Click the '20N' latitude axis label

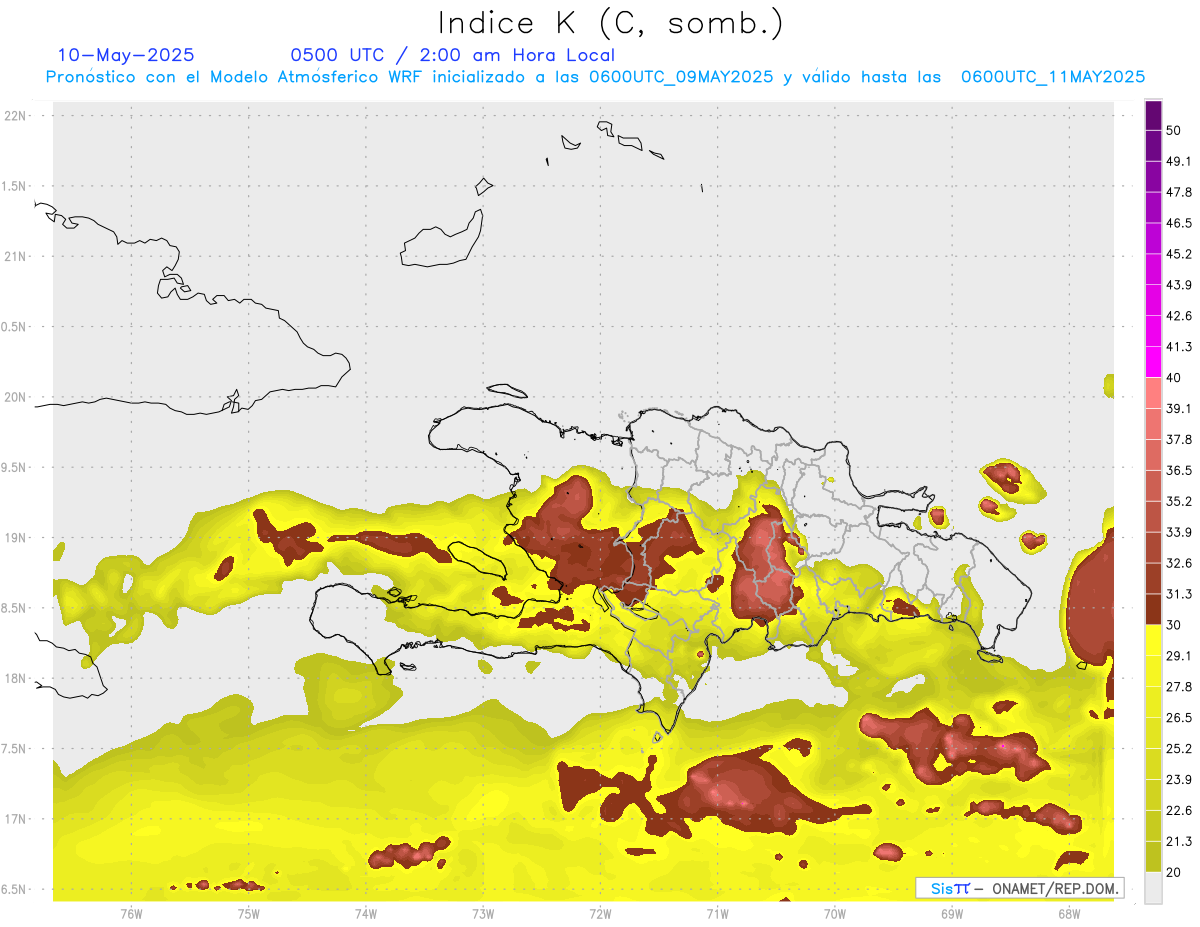tap(16, 397)
